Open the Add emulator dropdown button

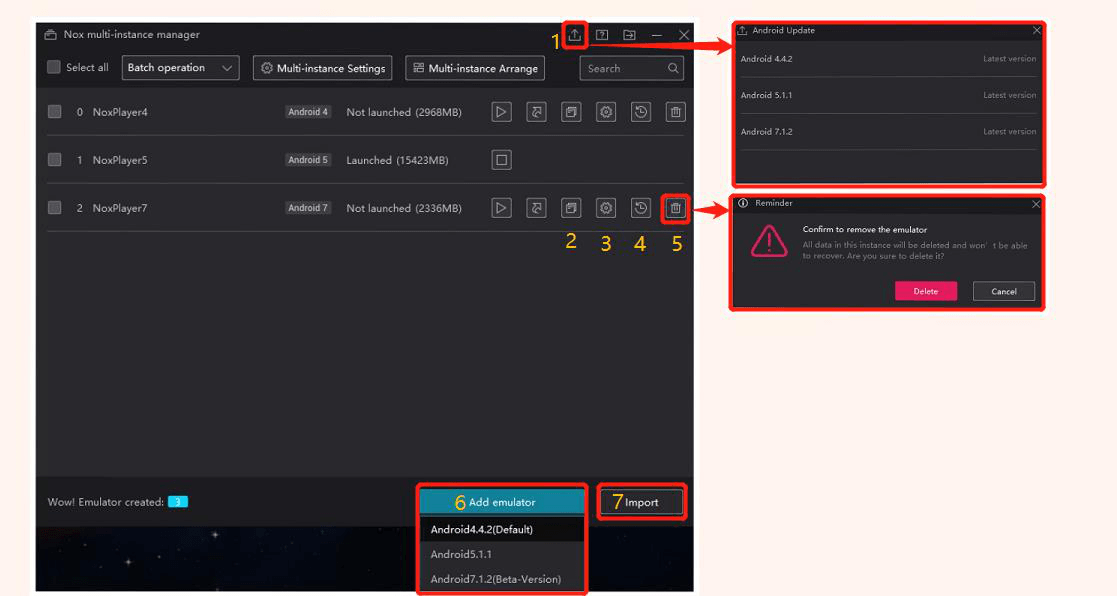point(502,502)
